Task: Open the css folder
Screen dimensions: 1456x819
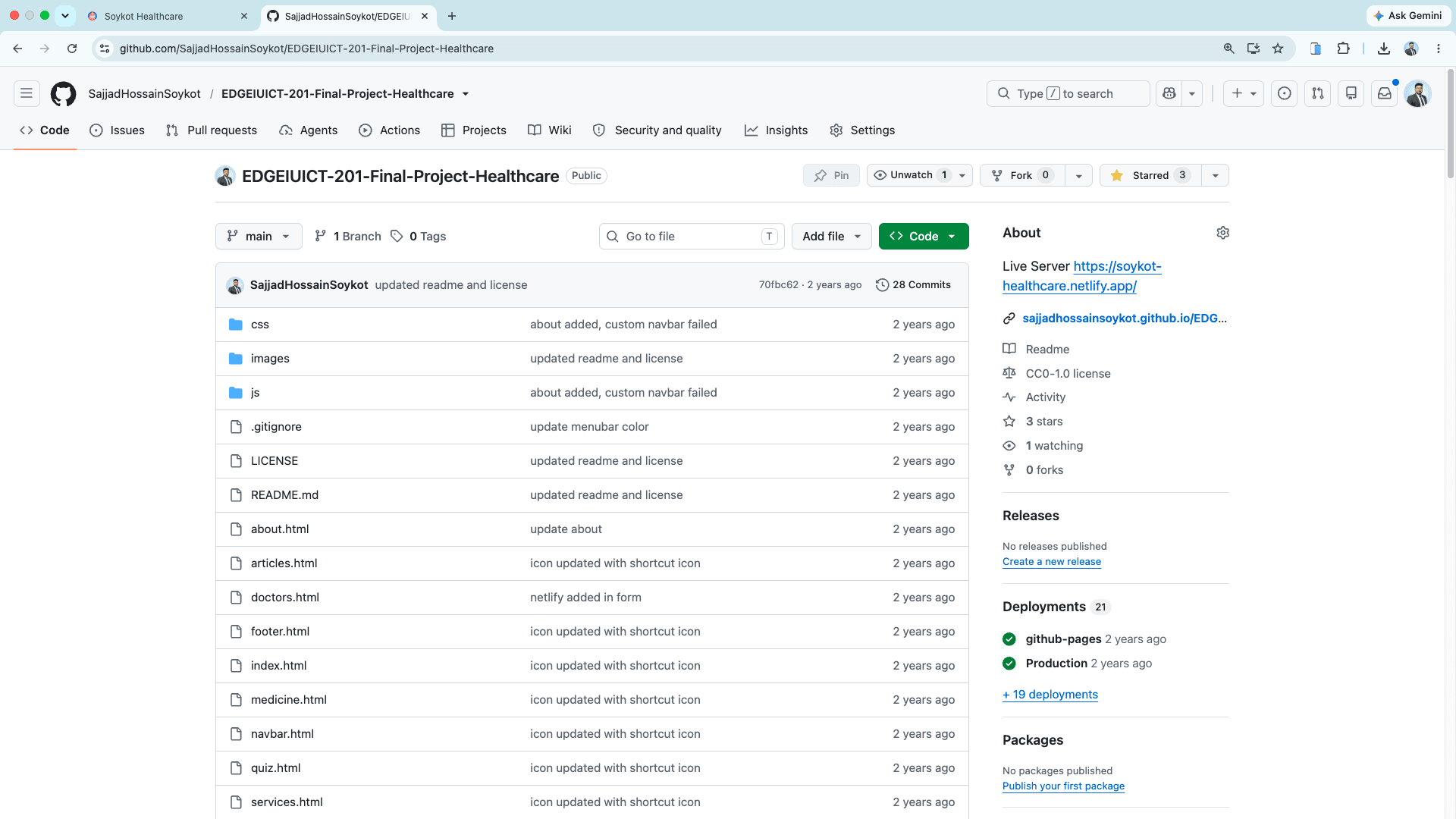Action: pyautogui.click(x=260, y=325)
